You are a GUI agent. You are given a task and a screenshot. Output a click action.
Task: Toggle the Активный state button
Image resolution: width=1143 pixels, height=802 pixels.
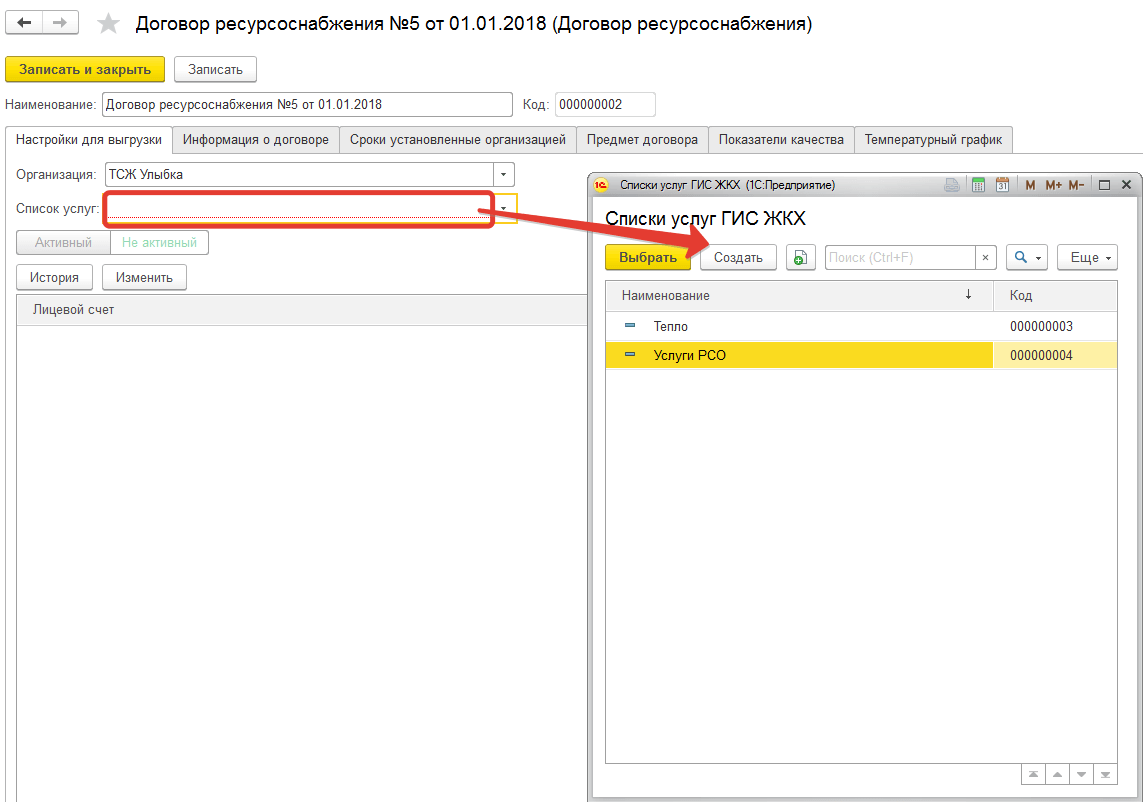[63, 243]
